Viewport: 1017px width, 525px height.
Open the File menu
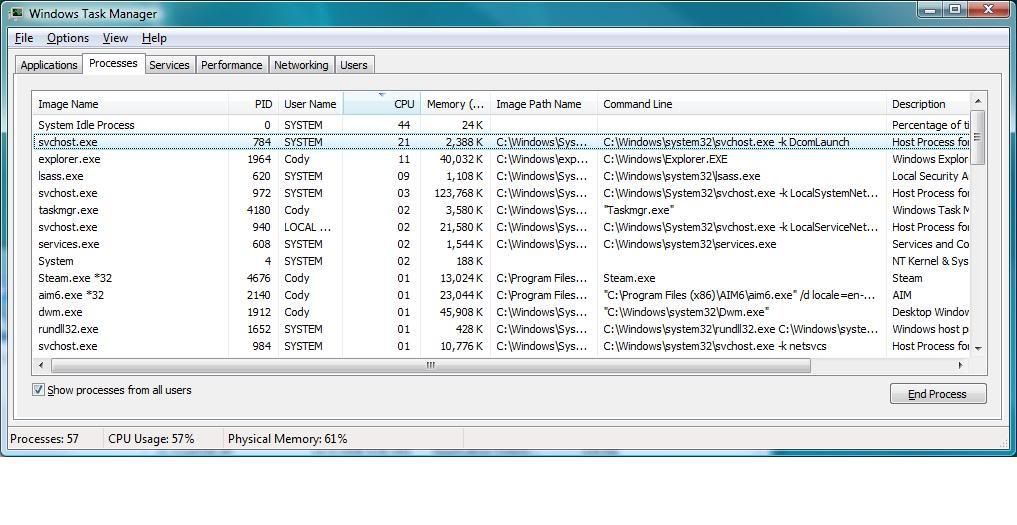point(23,38)
